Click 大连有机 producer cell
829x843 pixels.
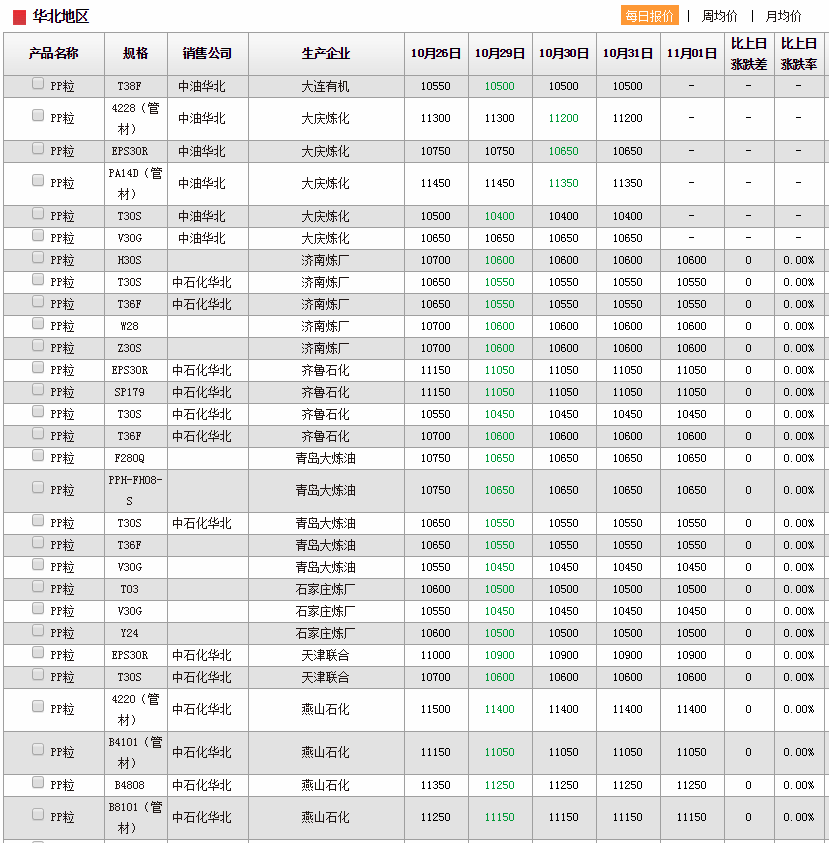(325, 87)
